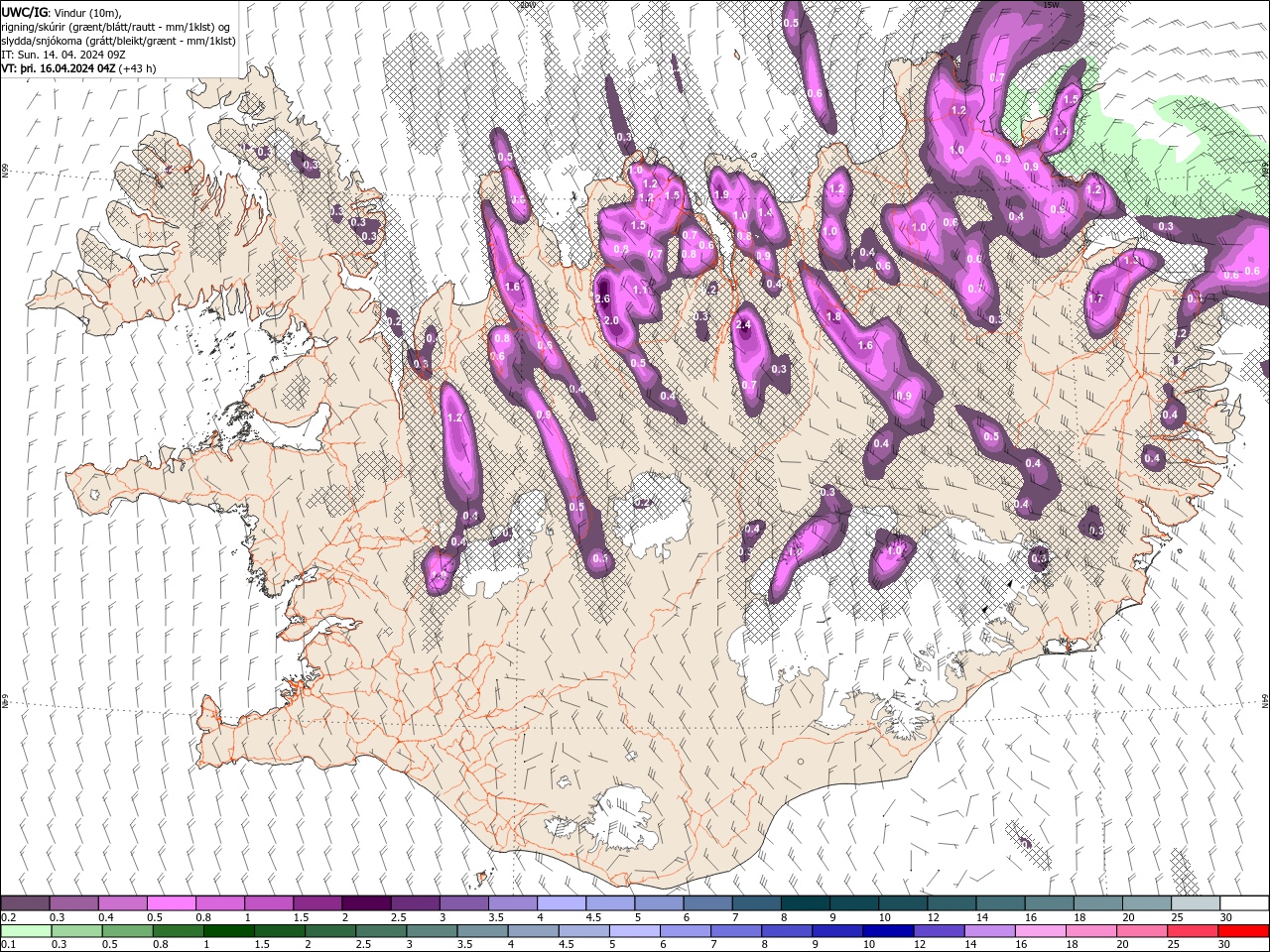Click the 2.4 precipitation value on the map
This screenshot has height=952, width=1270.
click(743, 324)
